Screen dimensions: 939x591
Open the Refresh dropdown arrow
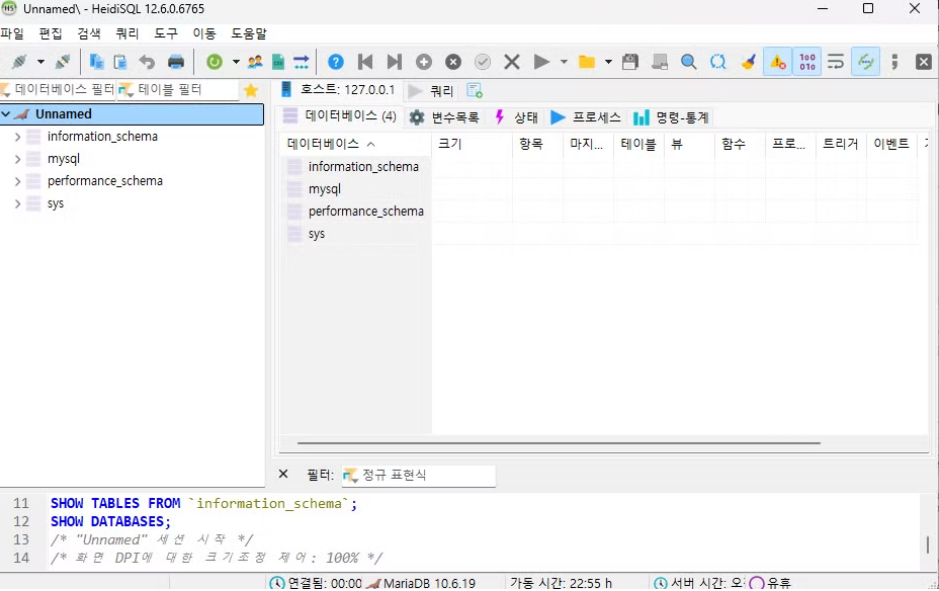236,62
